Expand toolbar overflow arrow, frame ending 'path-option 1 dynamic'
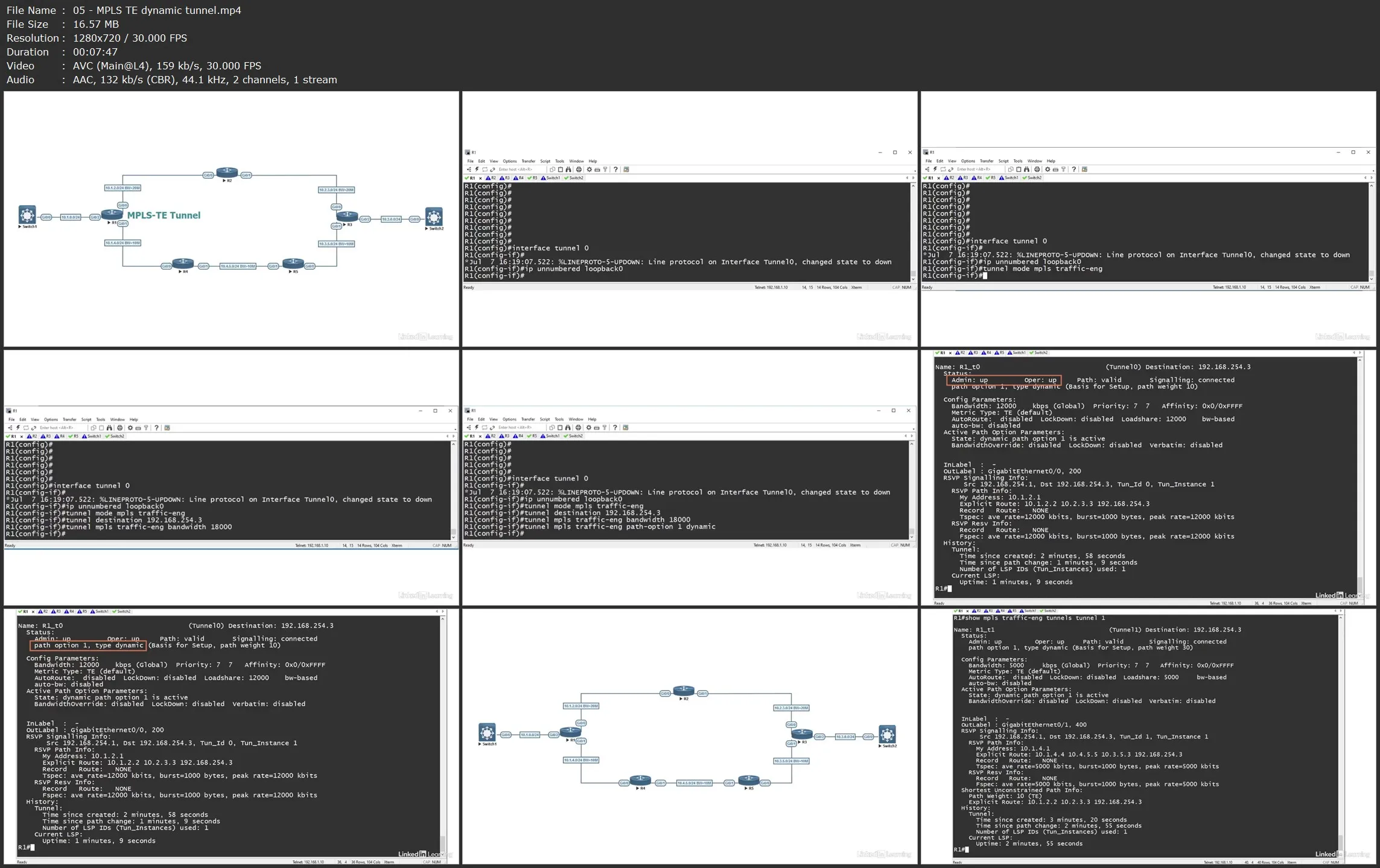This screenshot has height=868, width=1380. (x=914, y=429)
